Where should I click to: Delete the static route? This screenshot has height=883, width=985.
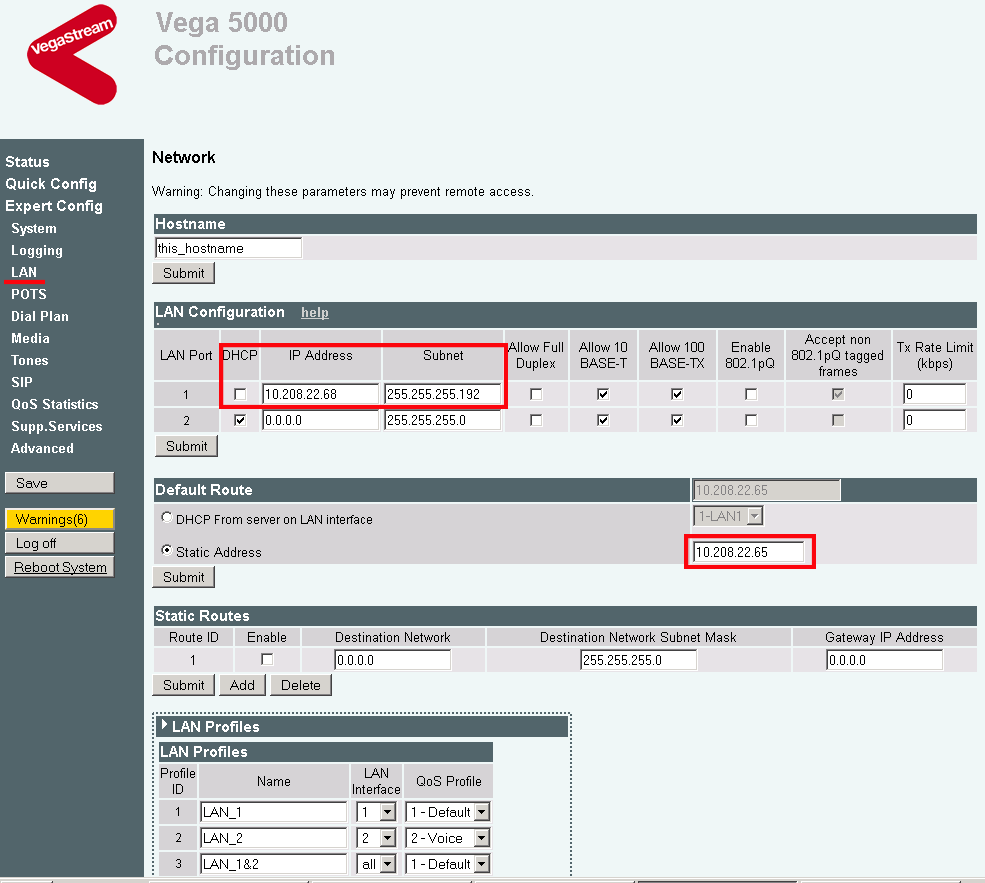301,685
